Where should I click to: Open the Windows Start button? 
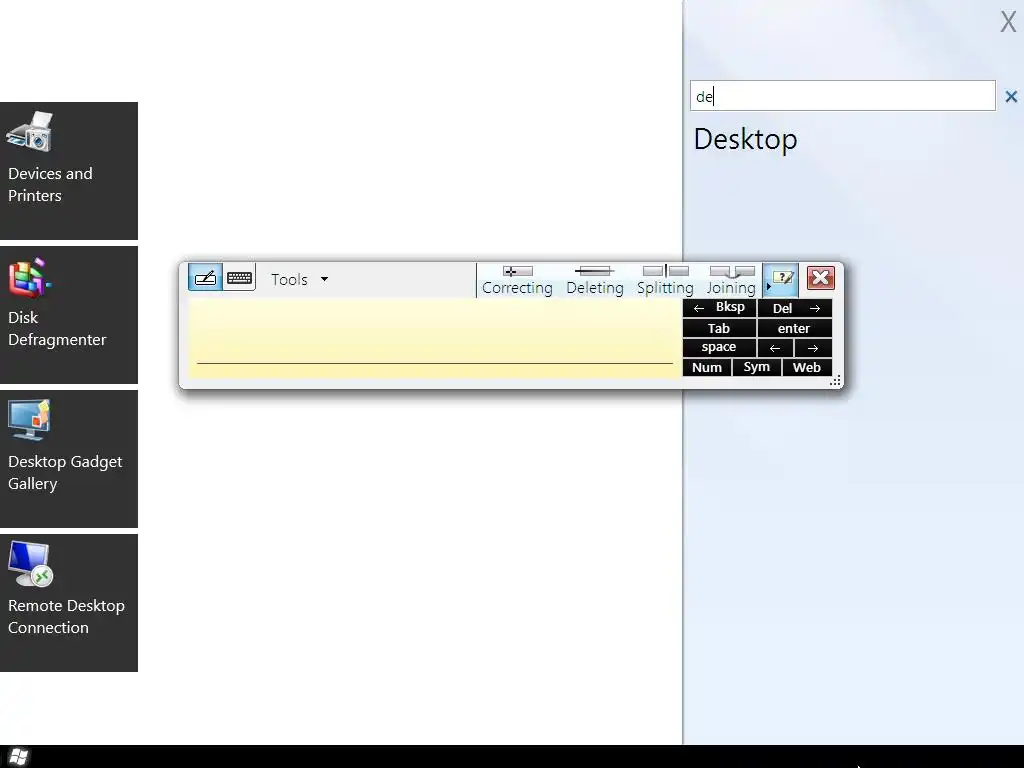[x=19, y=757]
